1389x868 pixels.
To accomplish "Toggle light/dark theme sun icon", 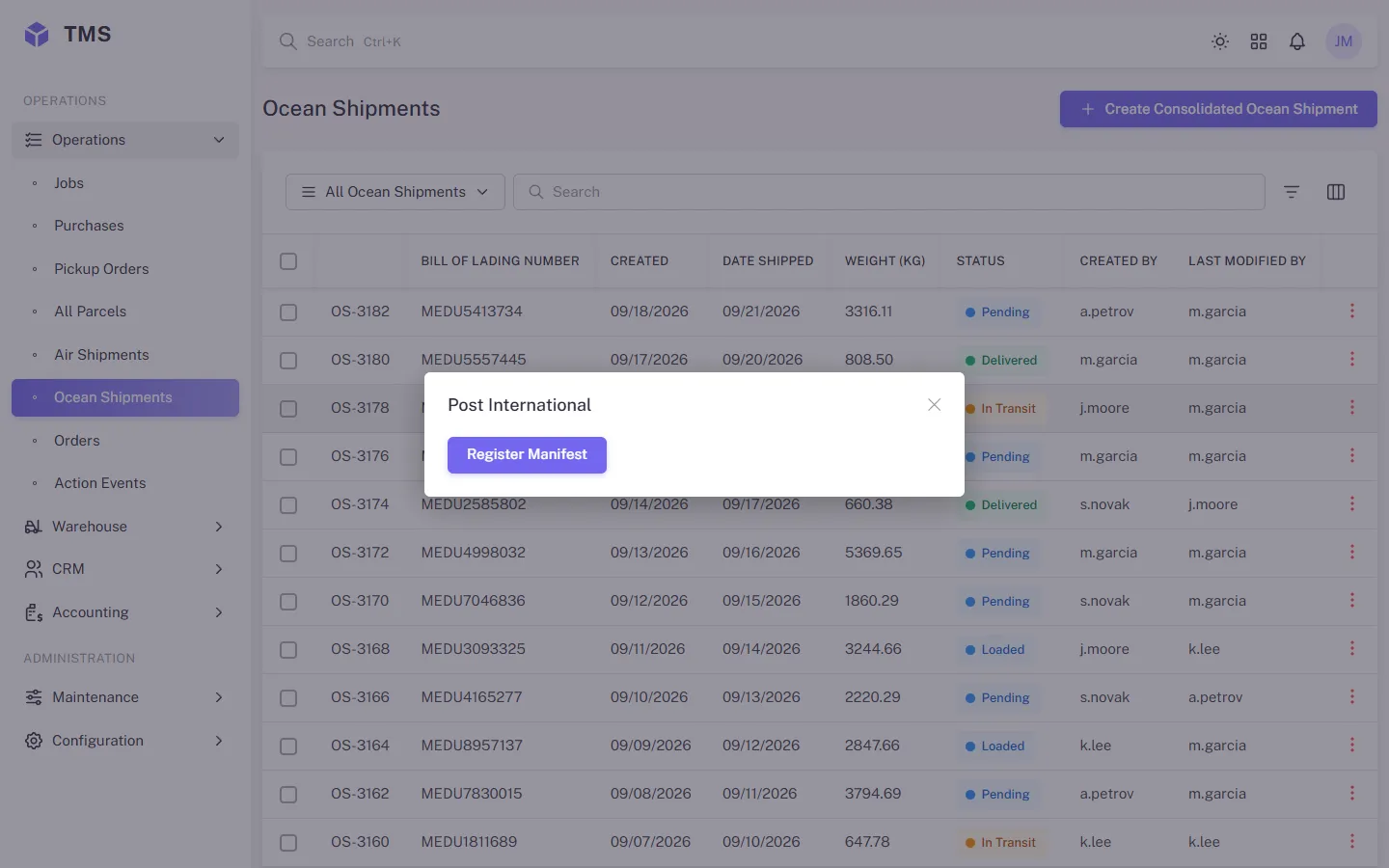I will pos(1220,41).
